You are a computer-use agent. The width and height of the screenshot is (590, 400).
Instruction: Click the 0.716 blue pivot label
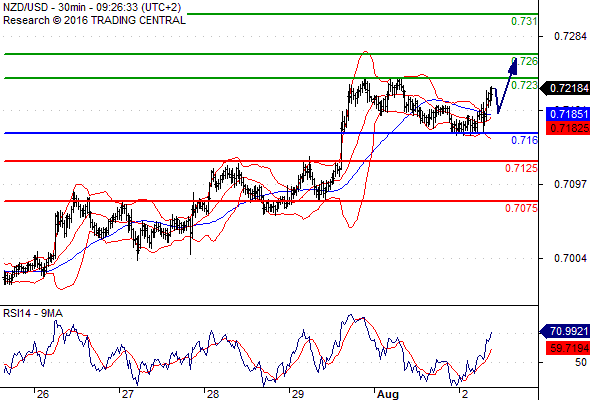(524, 140)
